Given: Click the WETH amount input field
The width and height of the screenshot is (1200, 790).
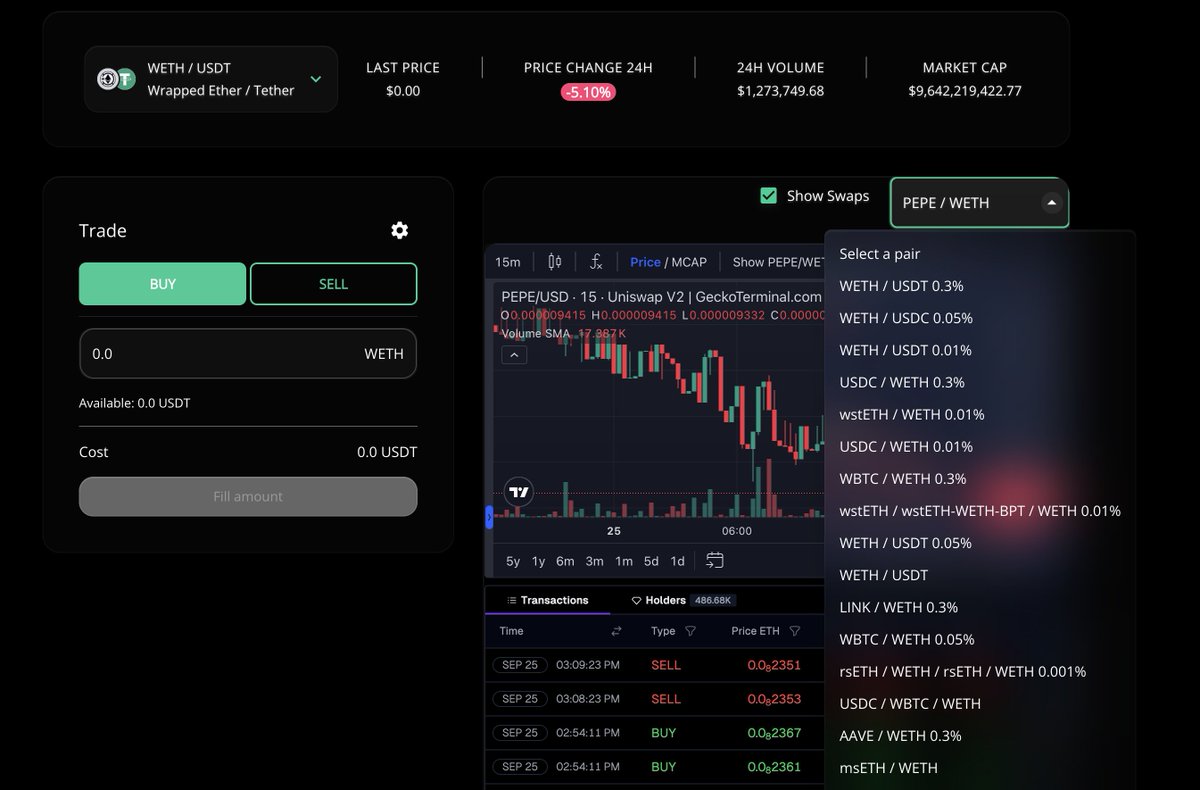Looking at the screenshot, I should click(x=248, y=354).
